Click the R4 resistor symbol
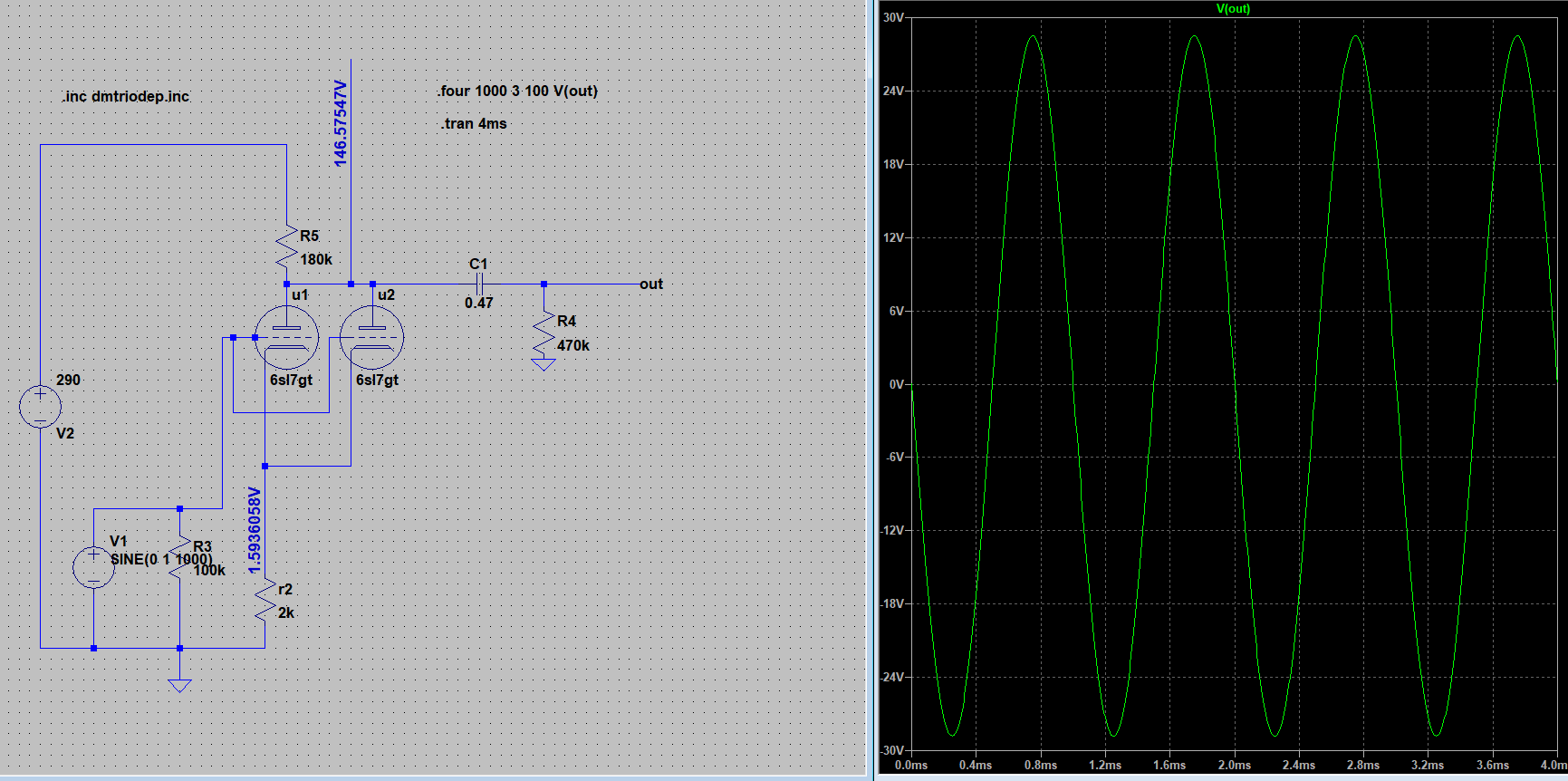This screenshot has width=1568, height=781. (x=544, y=333)
